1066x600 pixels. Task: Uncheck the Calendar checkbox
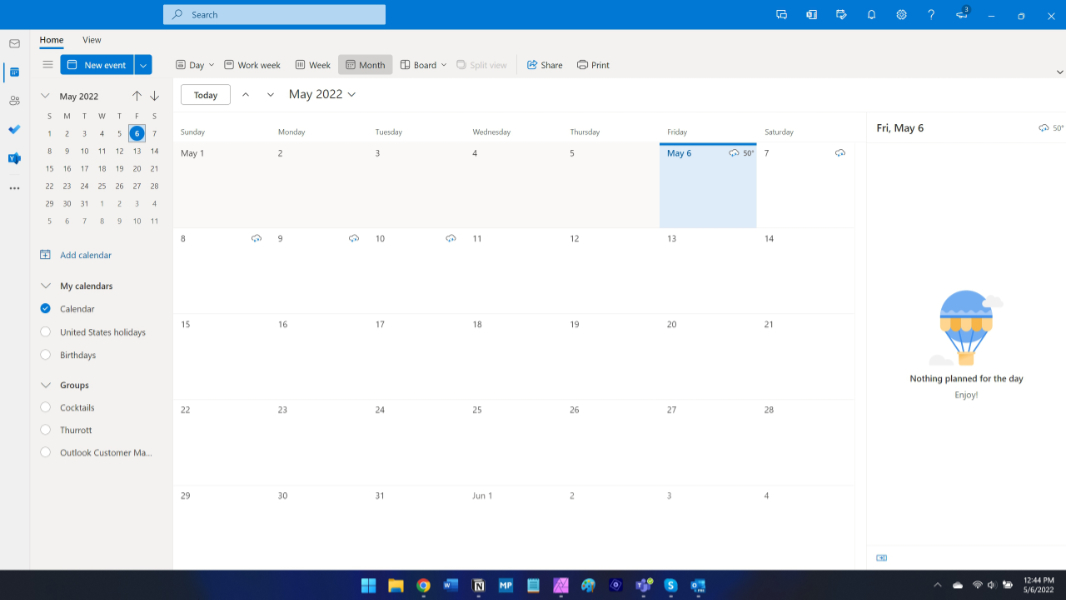click(x=45, y=309)
